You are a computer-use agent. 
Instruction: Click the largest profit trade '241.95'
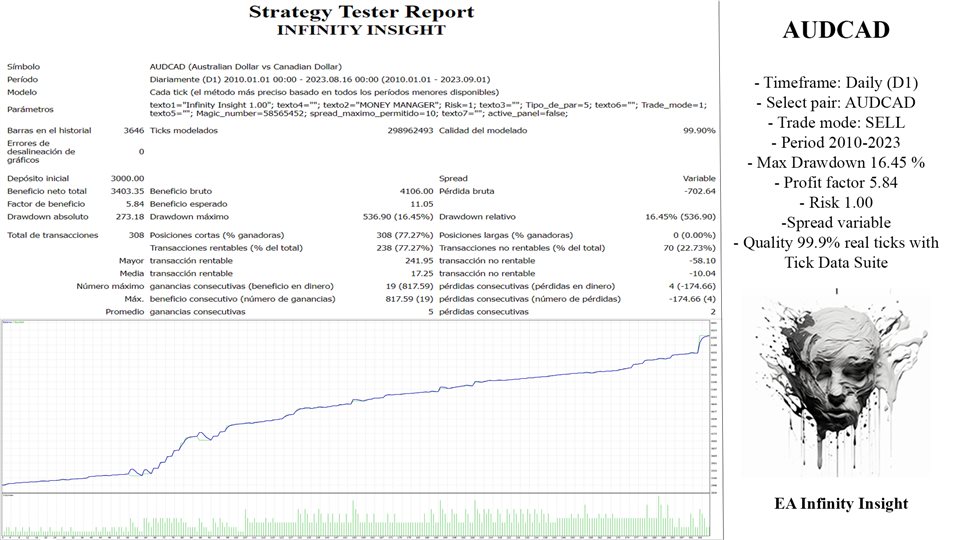(419, 261)
